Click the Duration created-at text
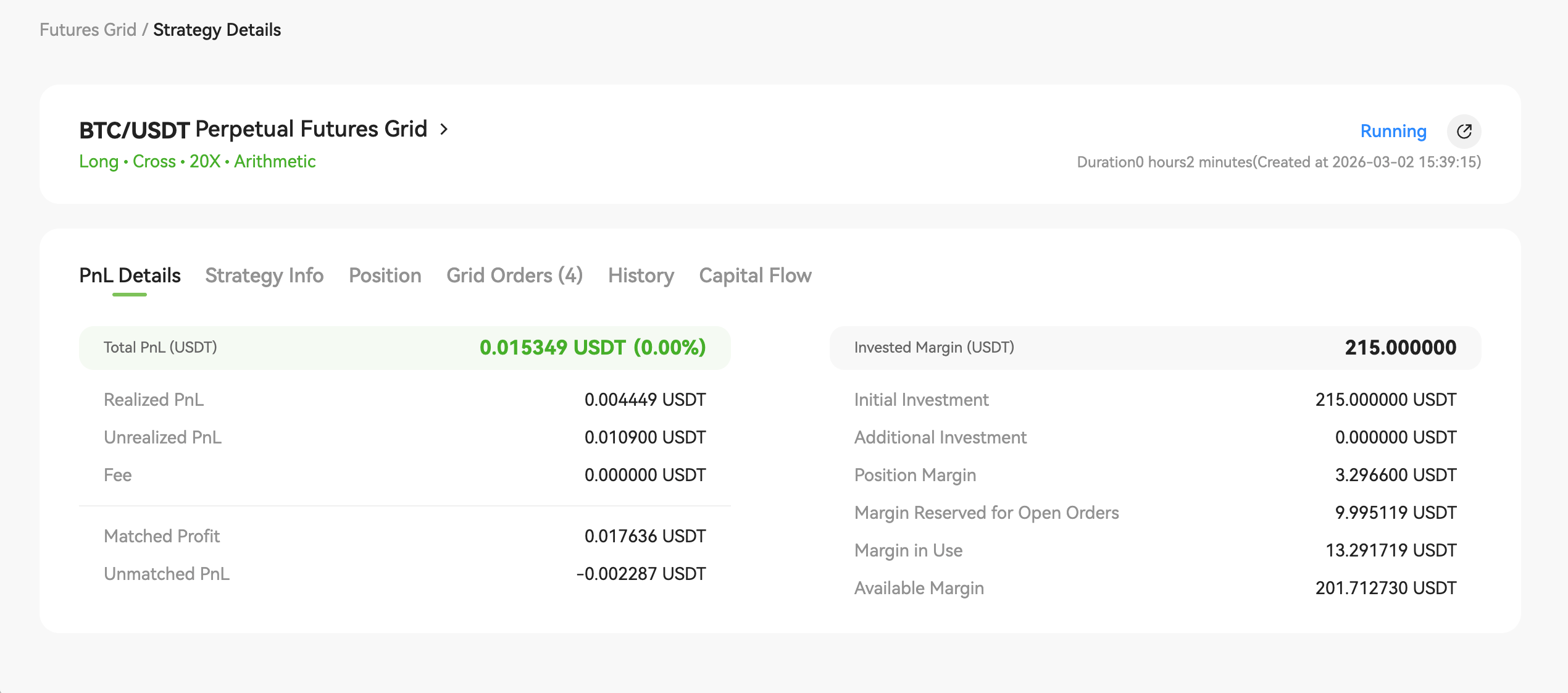Image resolution: width=1568 pixels, height=693 pixels. click(1278, 162)
